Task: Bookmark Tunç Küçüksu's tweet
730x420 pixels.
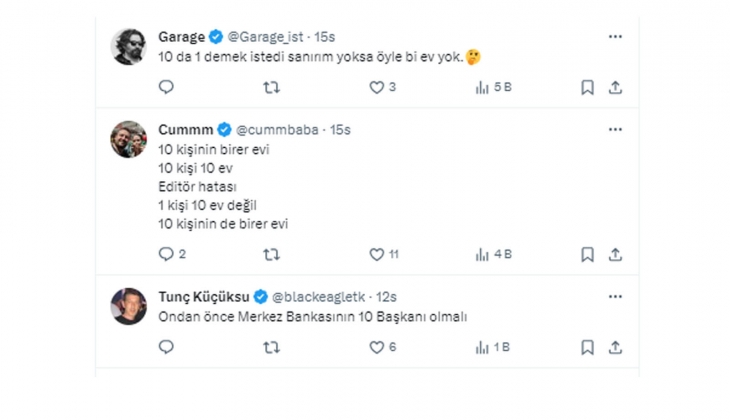Action: pos(587,347)
